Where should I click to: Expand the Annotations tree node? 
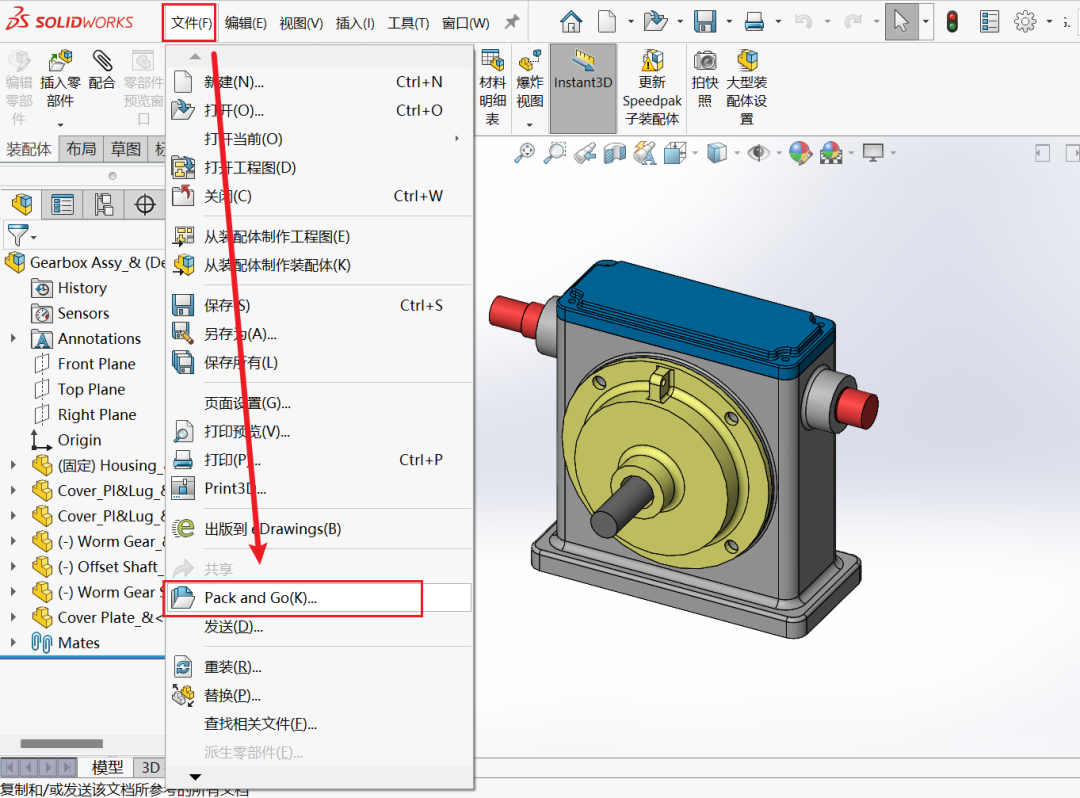[13, 339]
